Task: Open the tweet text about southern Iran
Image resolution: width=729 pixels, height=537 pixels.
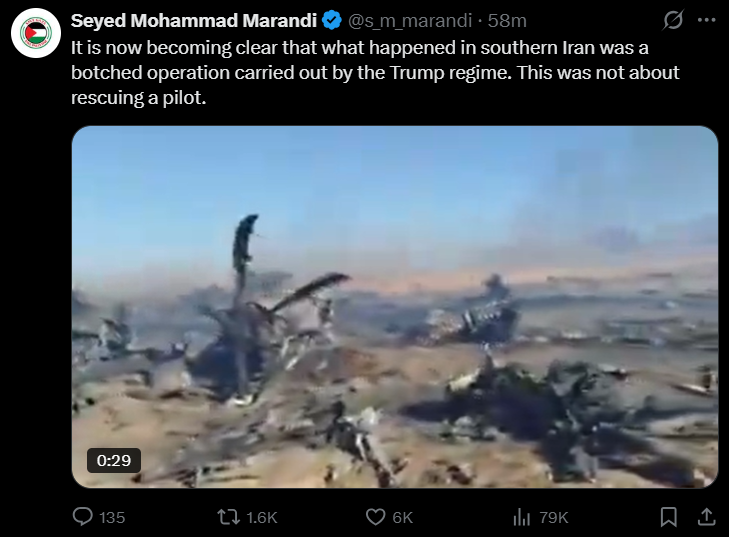Action: (x=375, y=73)
